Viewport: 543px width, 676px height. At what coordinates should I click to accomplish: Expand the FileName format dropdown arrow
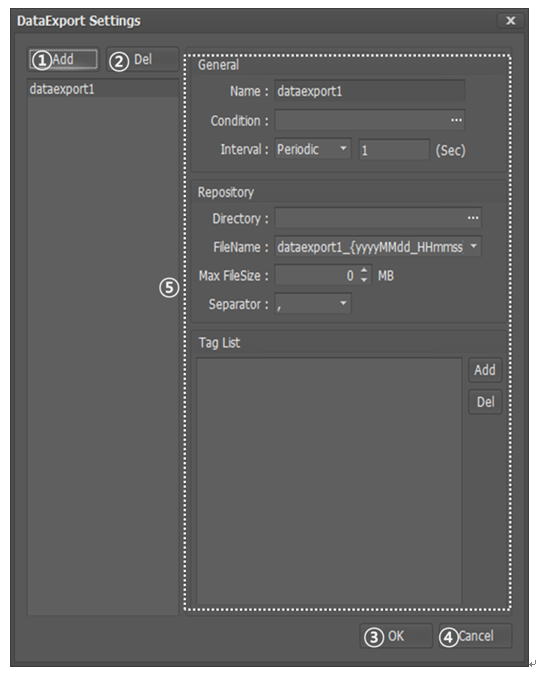(473, 247)
